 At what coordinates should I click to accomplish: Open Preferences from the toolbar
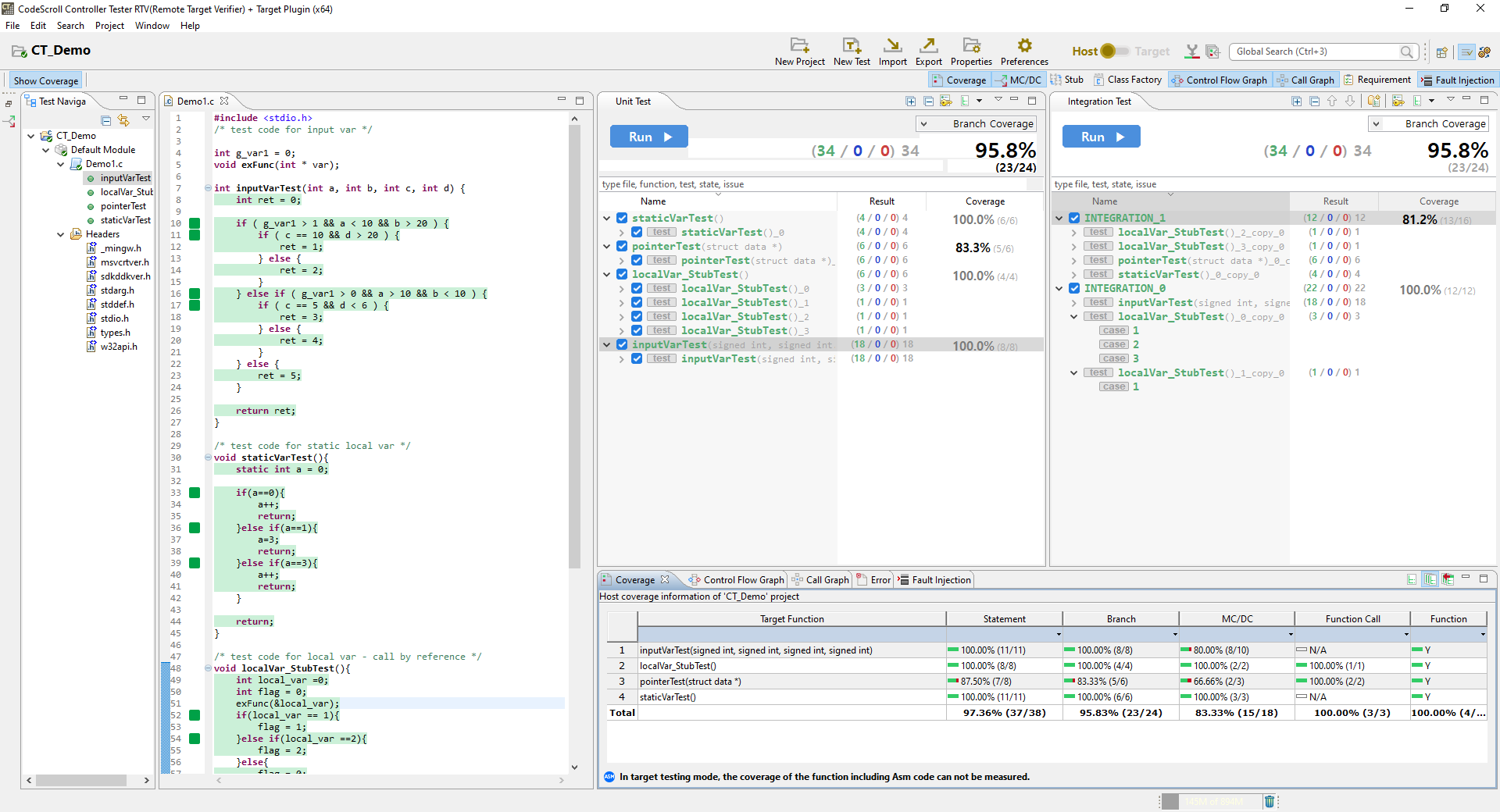(x=1023, y=51)
